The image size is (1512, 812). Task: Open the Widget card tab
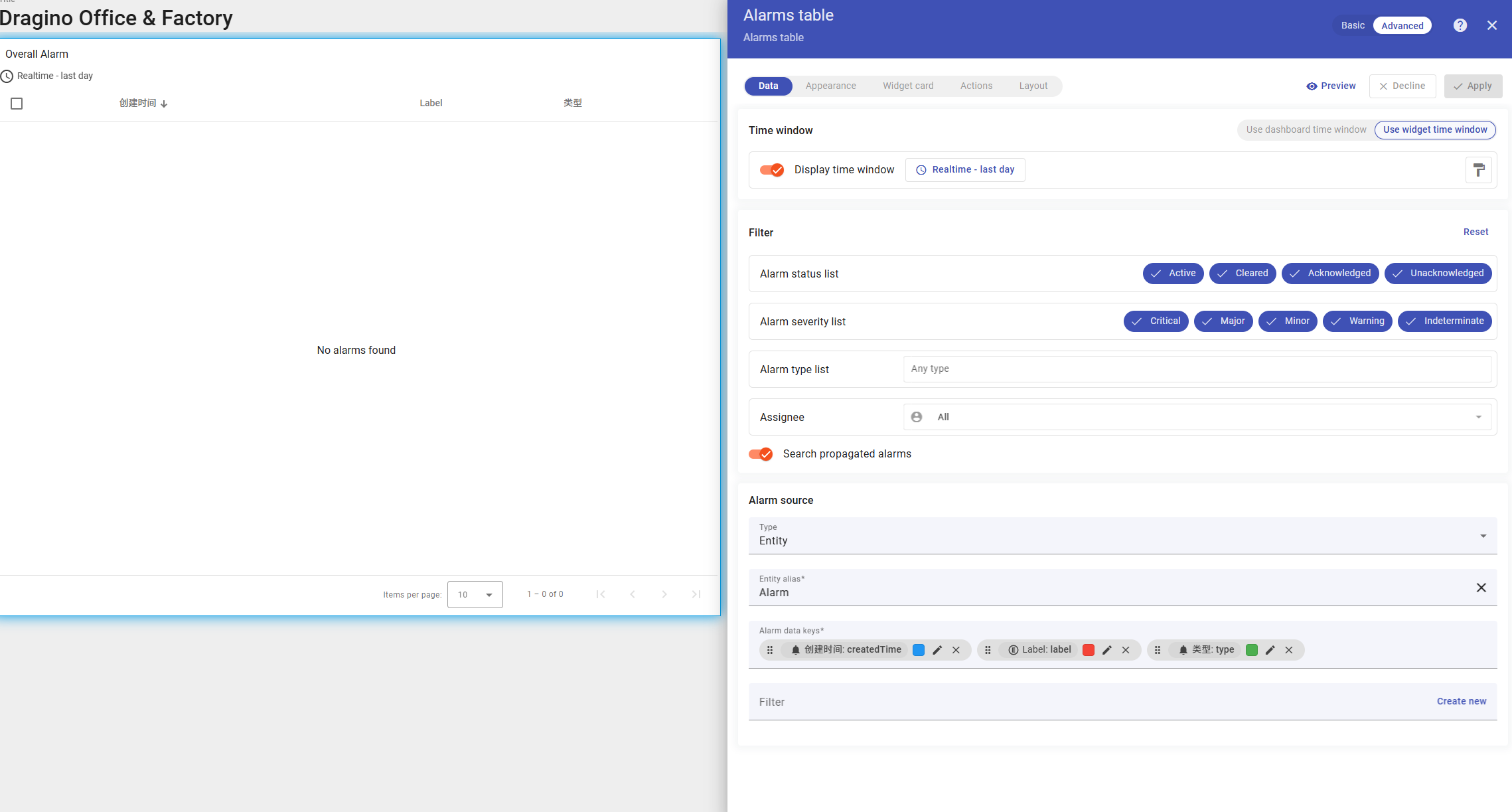click(907, 86)
